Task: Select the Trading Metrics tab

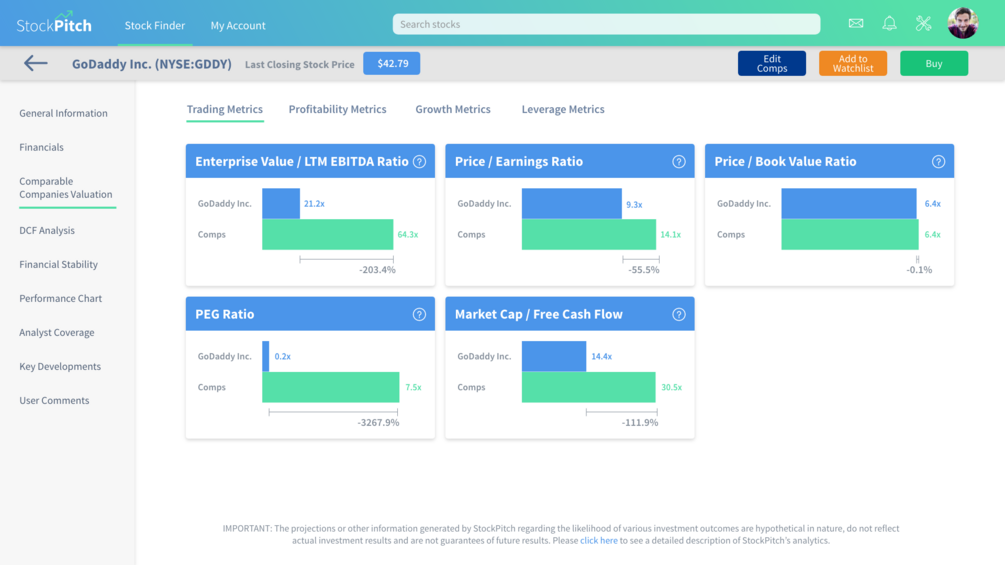Action: tap(224, 109)
